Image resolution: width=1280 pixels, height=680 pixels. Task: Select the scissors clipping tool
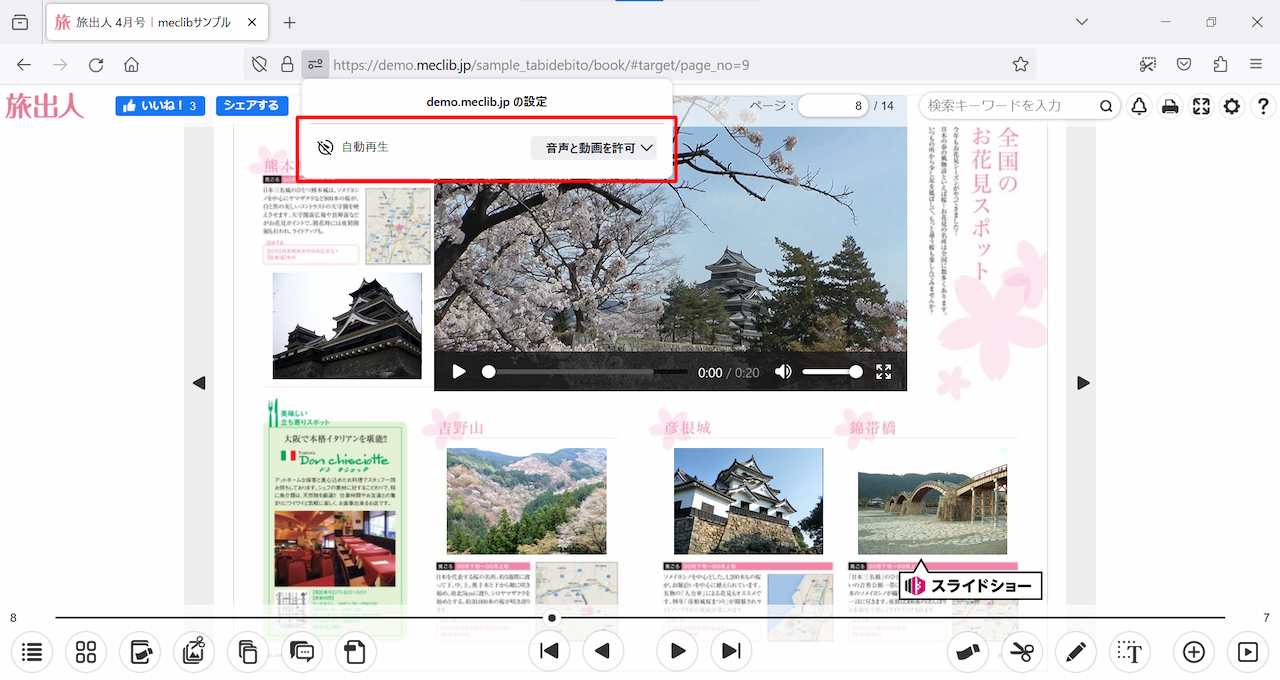(1021, 652)
